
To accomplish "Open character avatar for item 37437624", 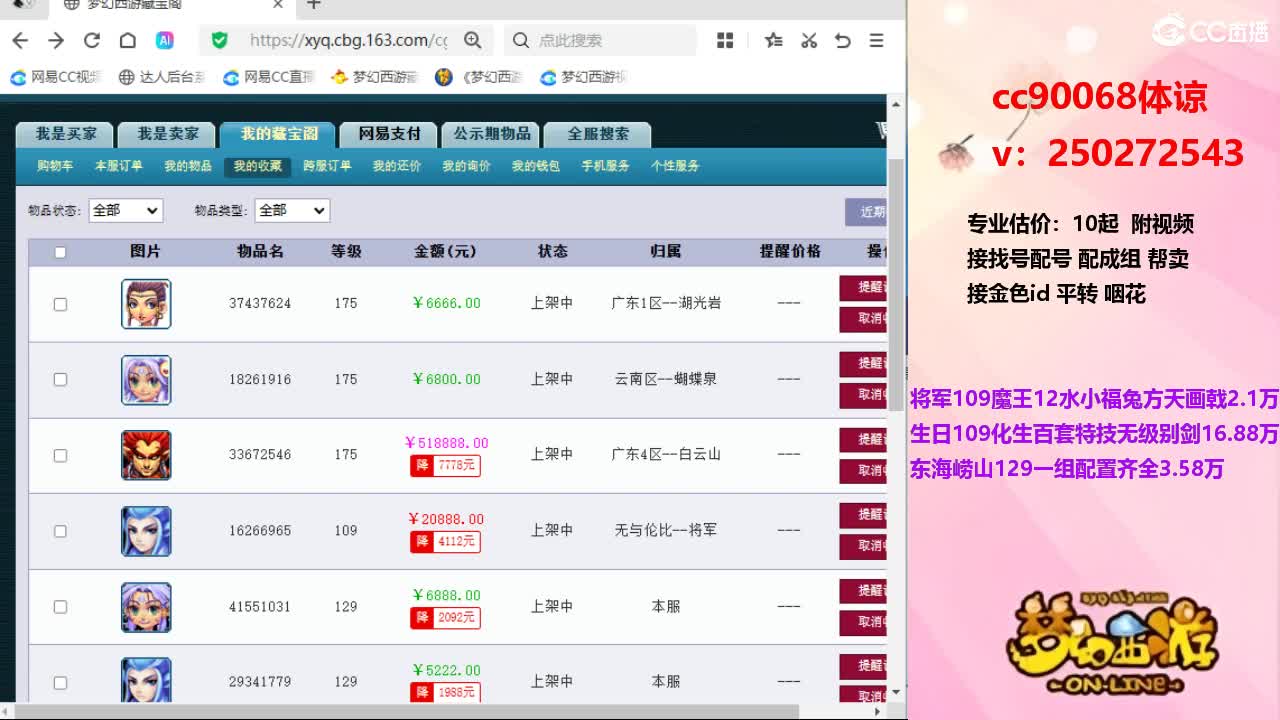I will [146, 304].
